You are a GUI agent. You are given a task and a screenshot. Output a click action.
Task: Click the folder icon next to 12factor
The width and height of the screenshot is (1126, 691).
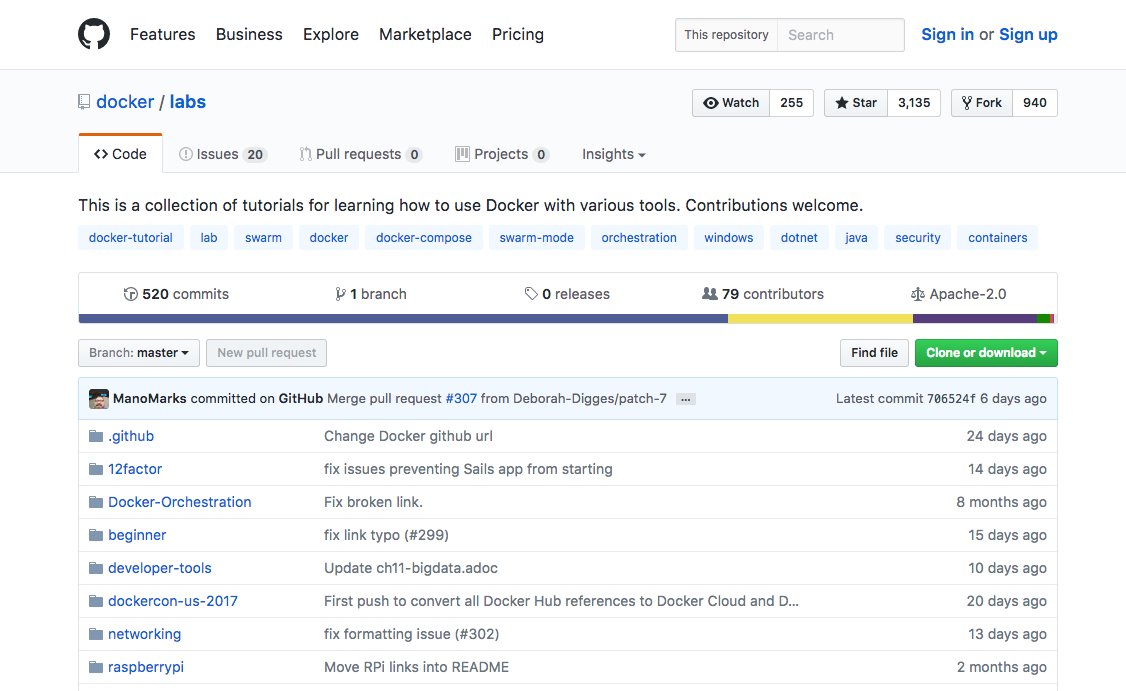(96, 469)
